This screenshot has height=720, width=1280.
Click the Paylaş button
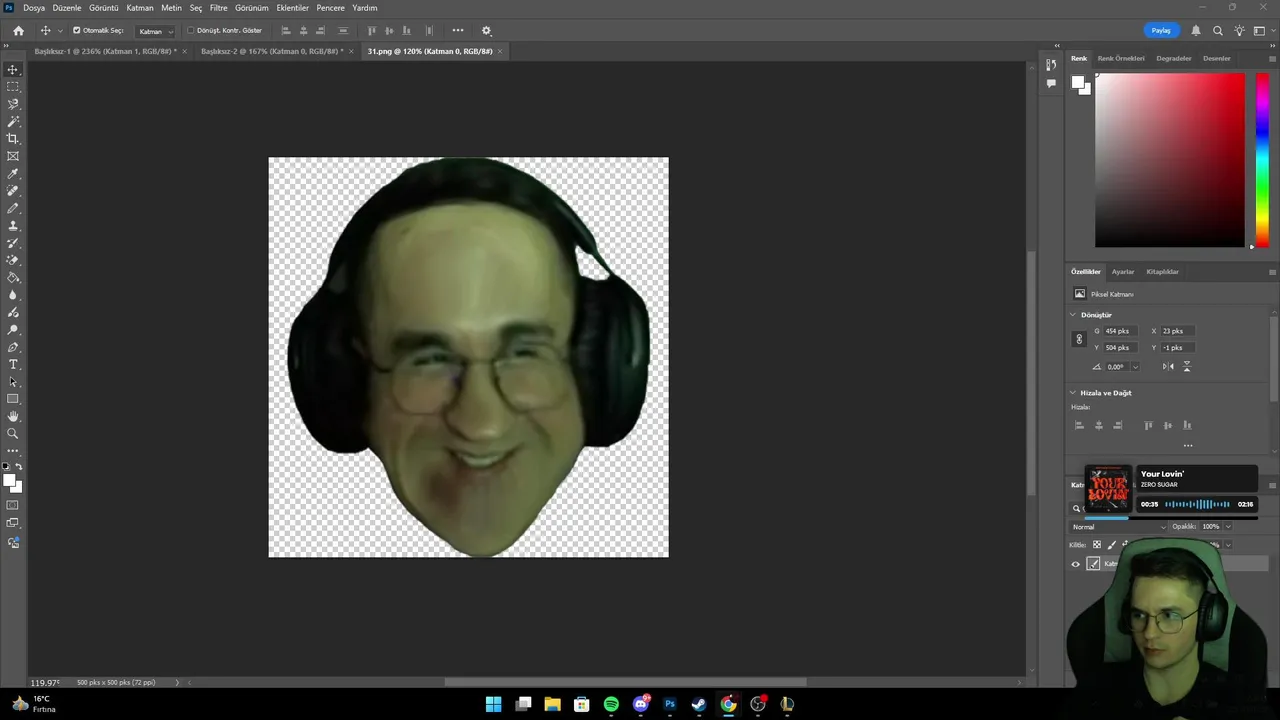pos(1161,31)
